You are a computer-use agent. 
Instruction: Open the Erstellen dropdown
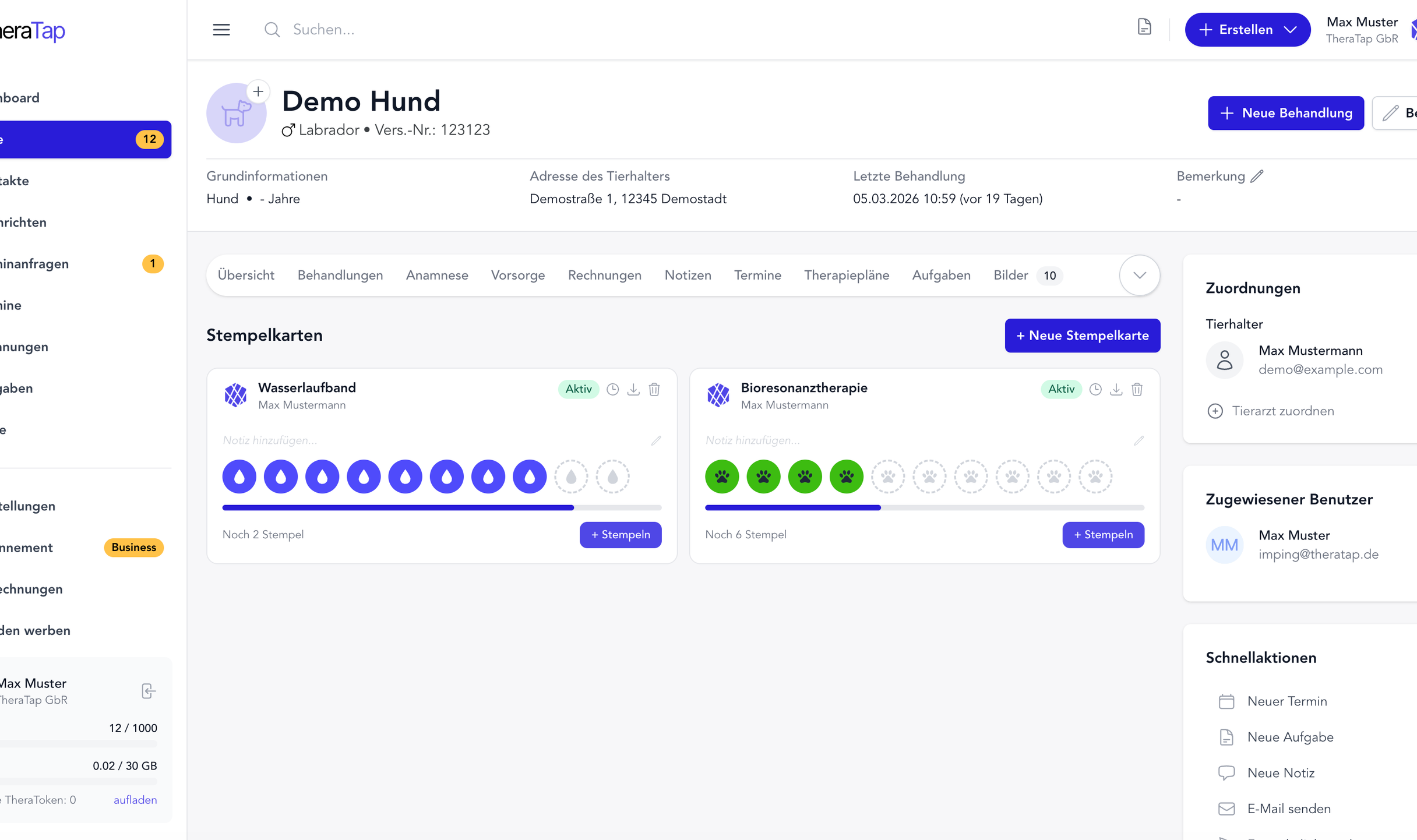point(1247,30)
